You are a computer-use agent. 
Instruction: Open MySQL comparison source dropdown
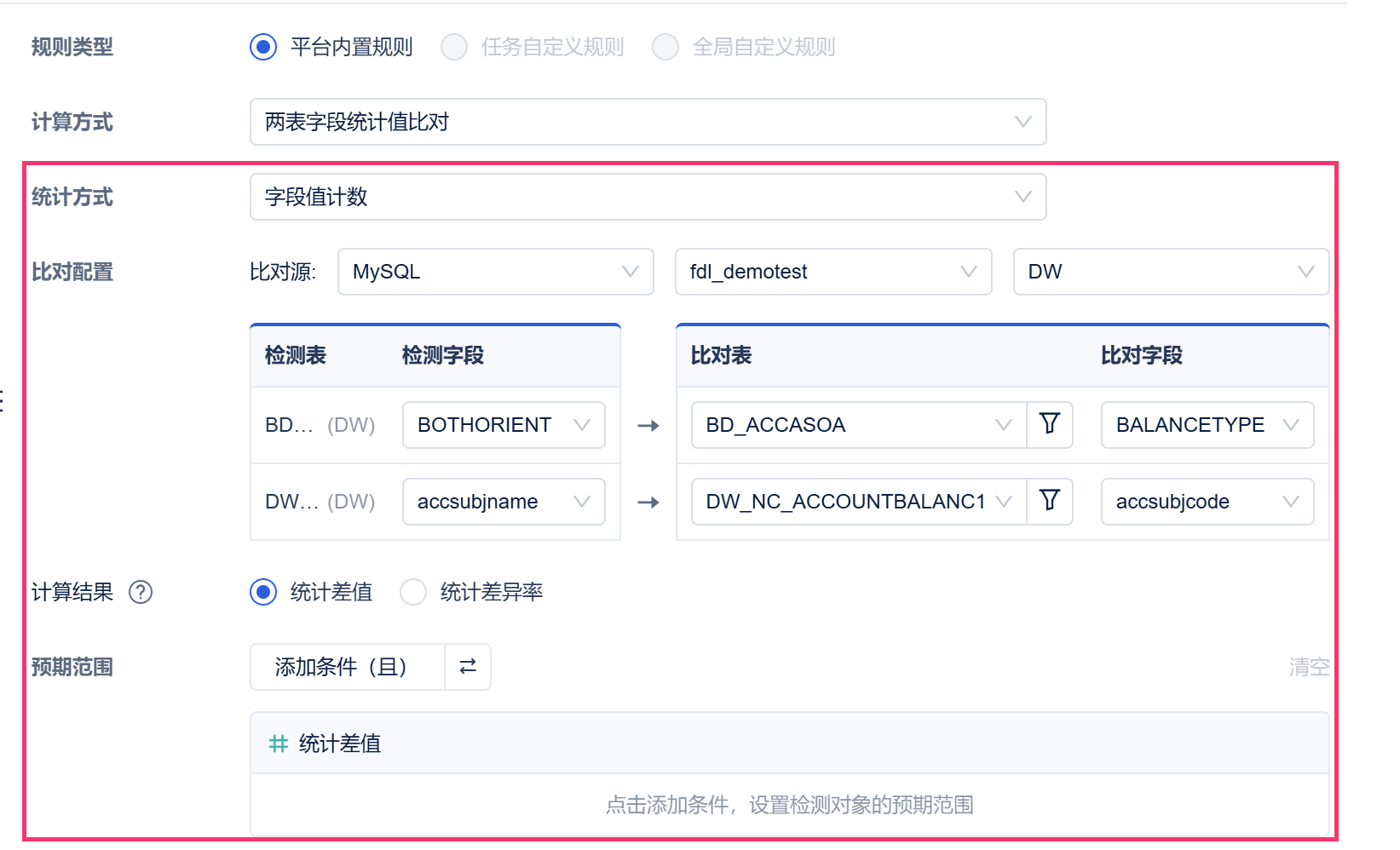(496, 272)
